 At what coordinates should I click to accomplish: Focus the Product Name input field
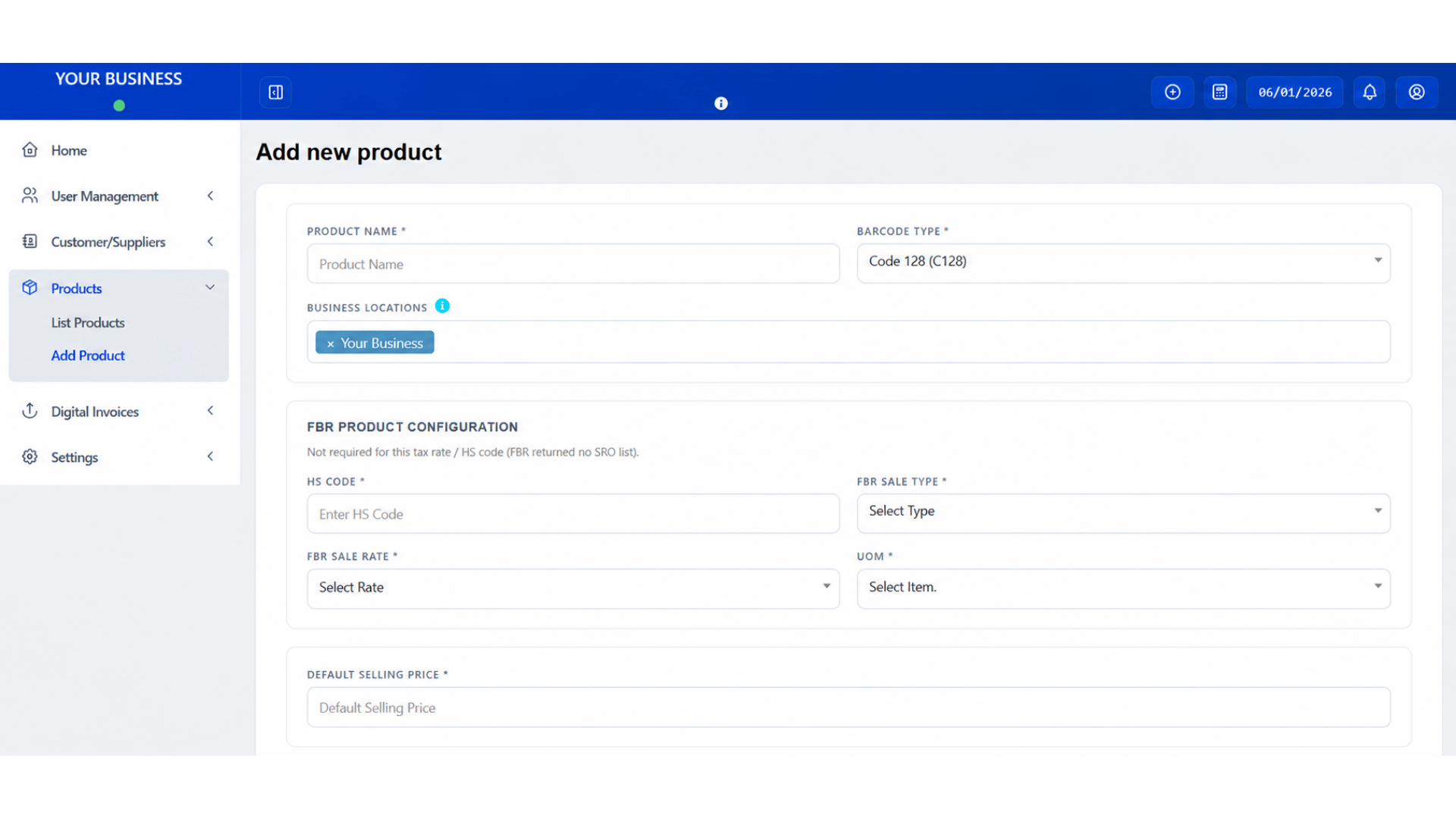tap(573, 263)
